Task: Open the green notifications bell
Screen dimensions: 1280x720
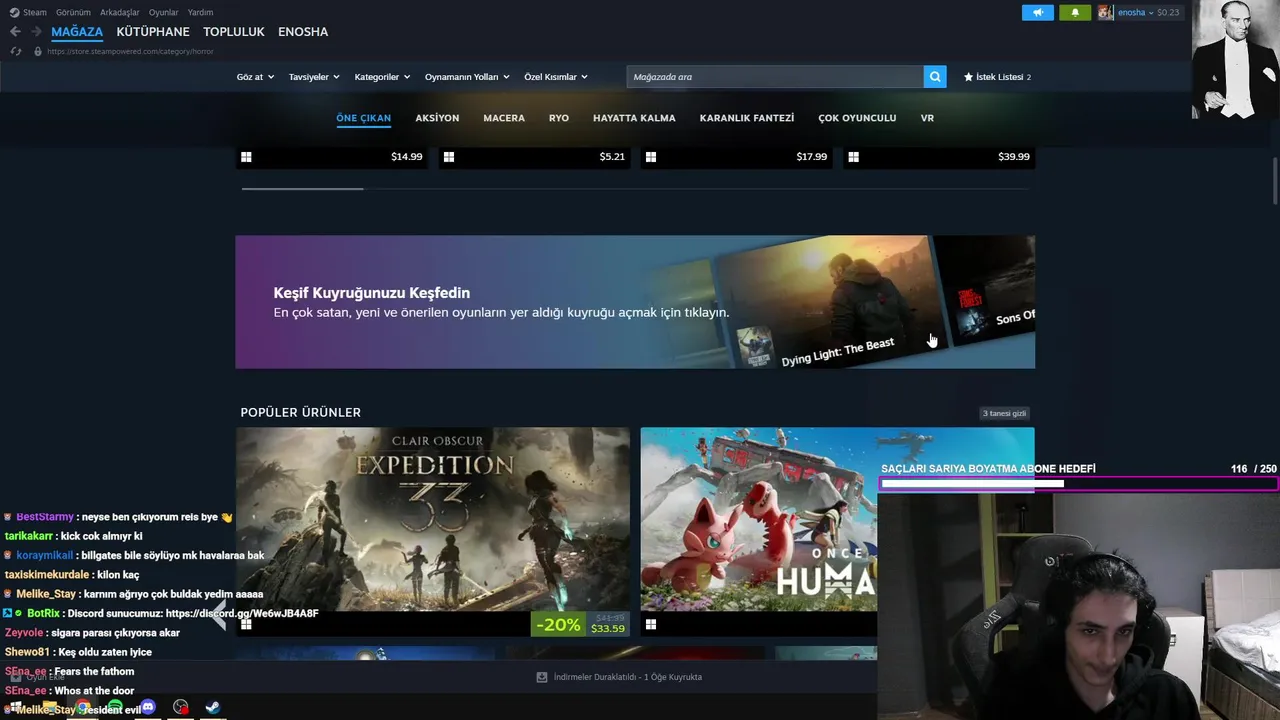Action: [1075, 12]
